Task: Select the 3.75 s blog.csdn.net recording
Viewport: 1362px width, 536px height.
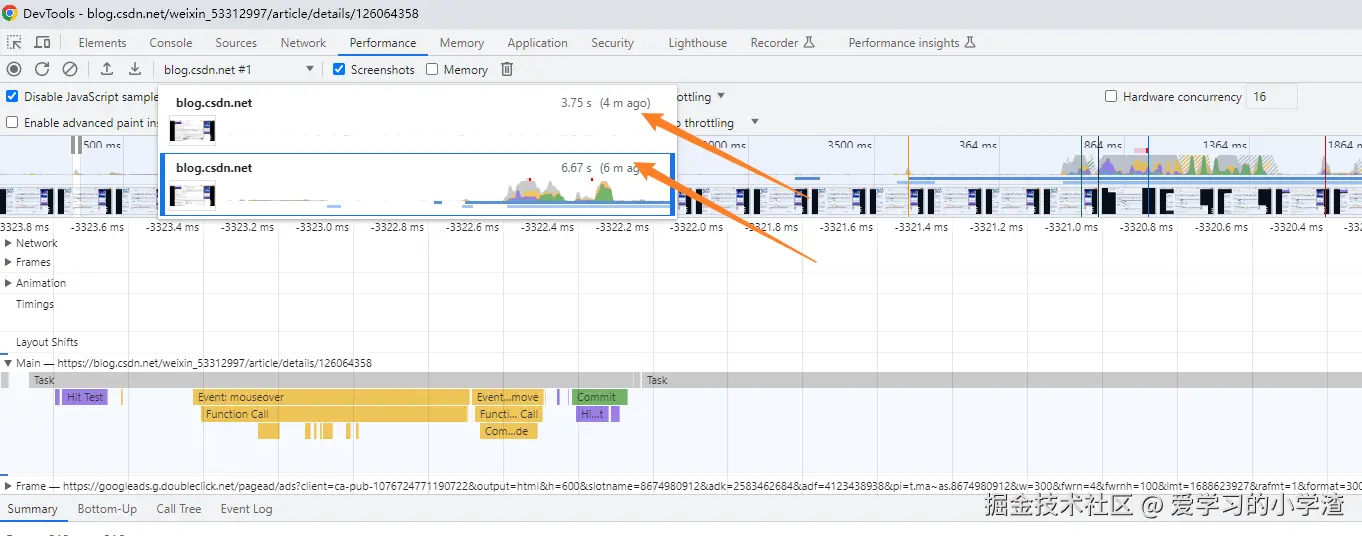Action: [x=417, y=117]
